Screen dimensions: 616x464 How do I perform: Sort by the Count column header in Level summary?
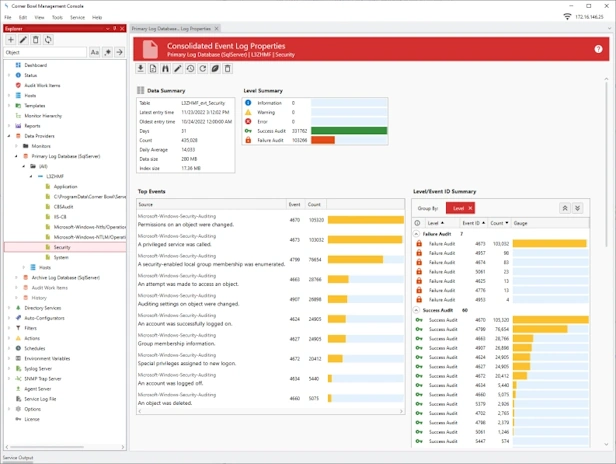click(499, 223)
